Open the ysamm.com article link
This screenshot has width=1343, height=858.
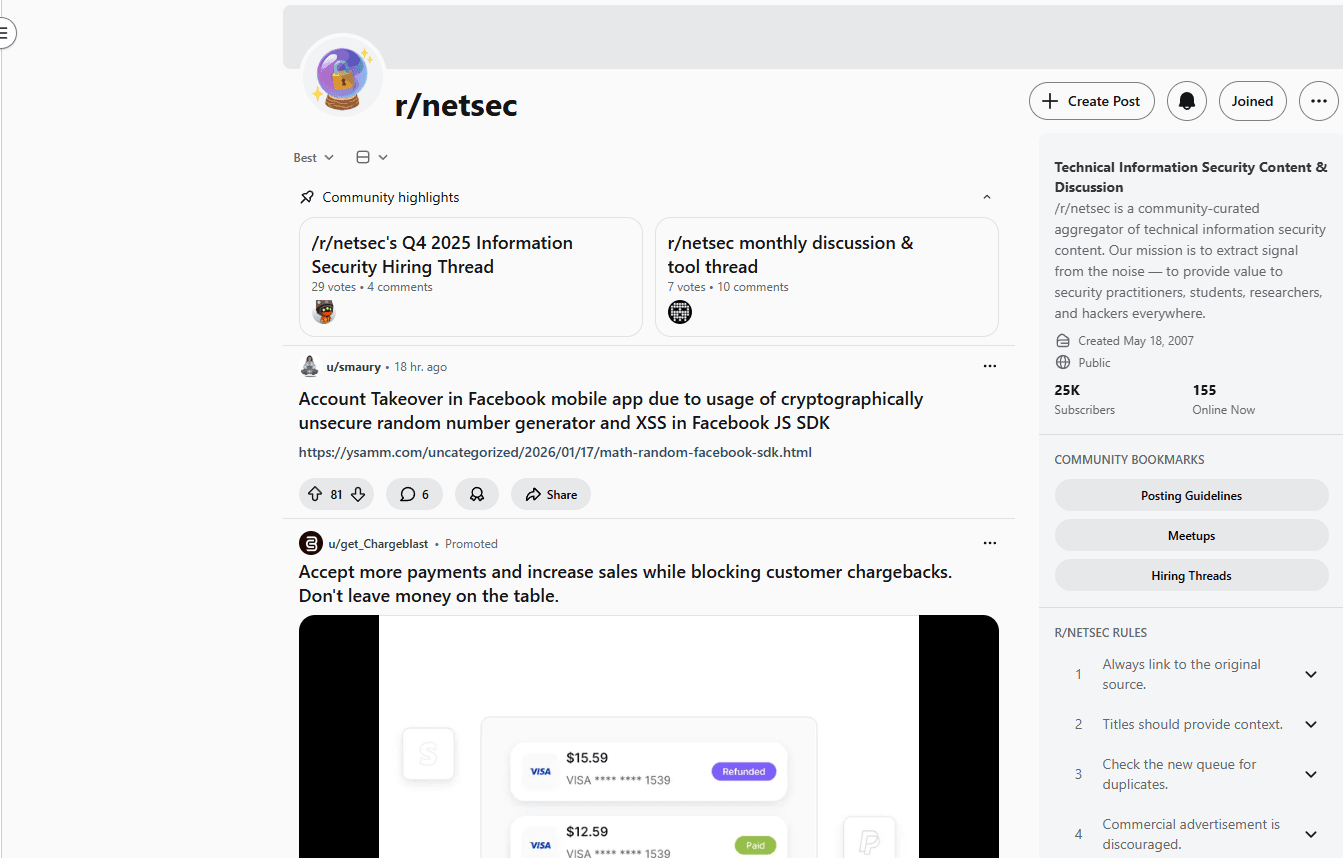point(555,452)
